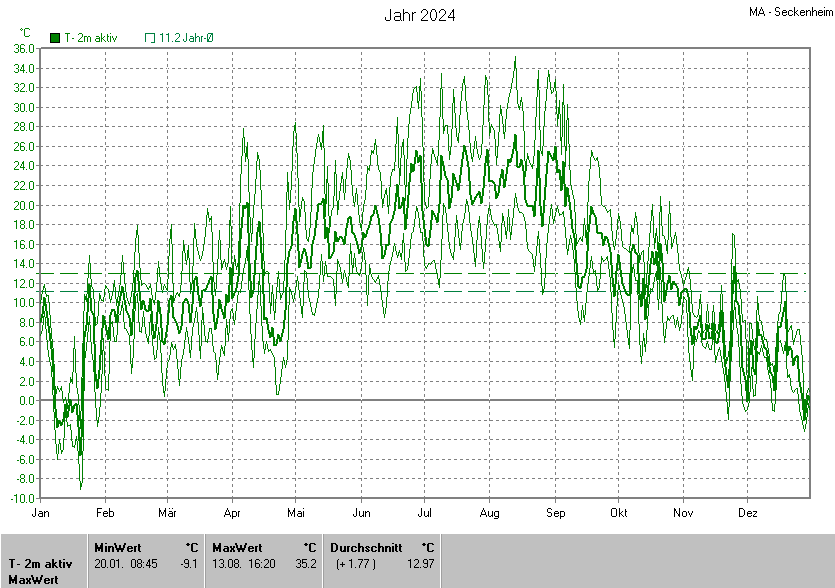Toggle the 11.2 Jahr-Ø legend box
Screen dimensions: 835x588
coord(150,38)
